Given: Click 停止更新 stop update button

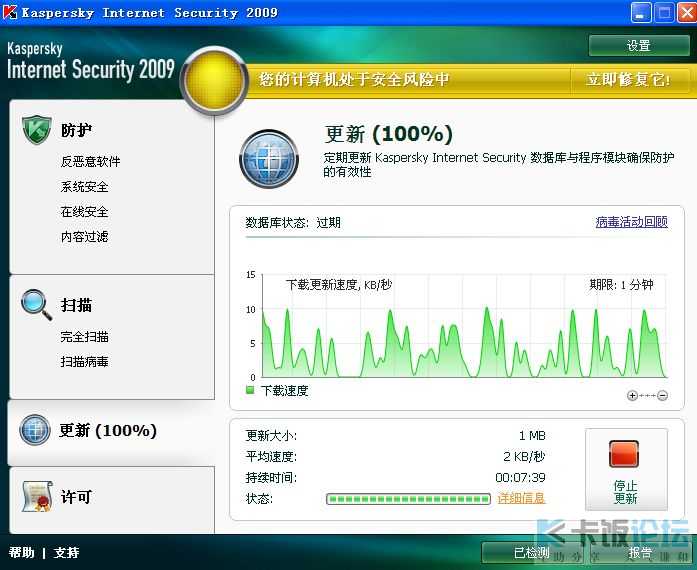Looking at the screenshot, I should [626, 469].
